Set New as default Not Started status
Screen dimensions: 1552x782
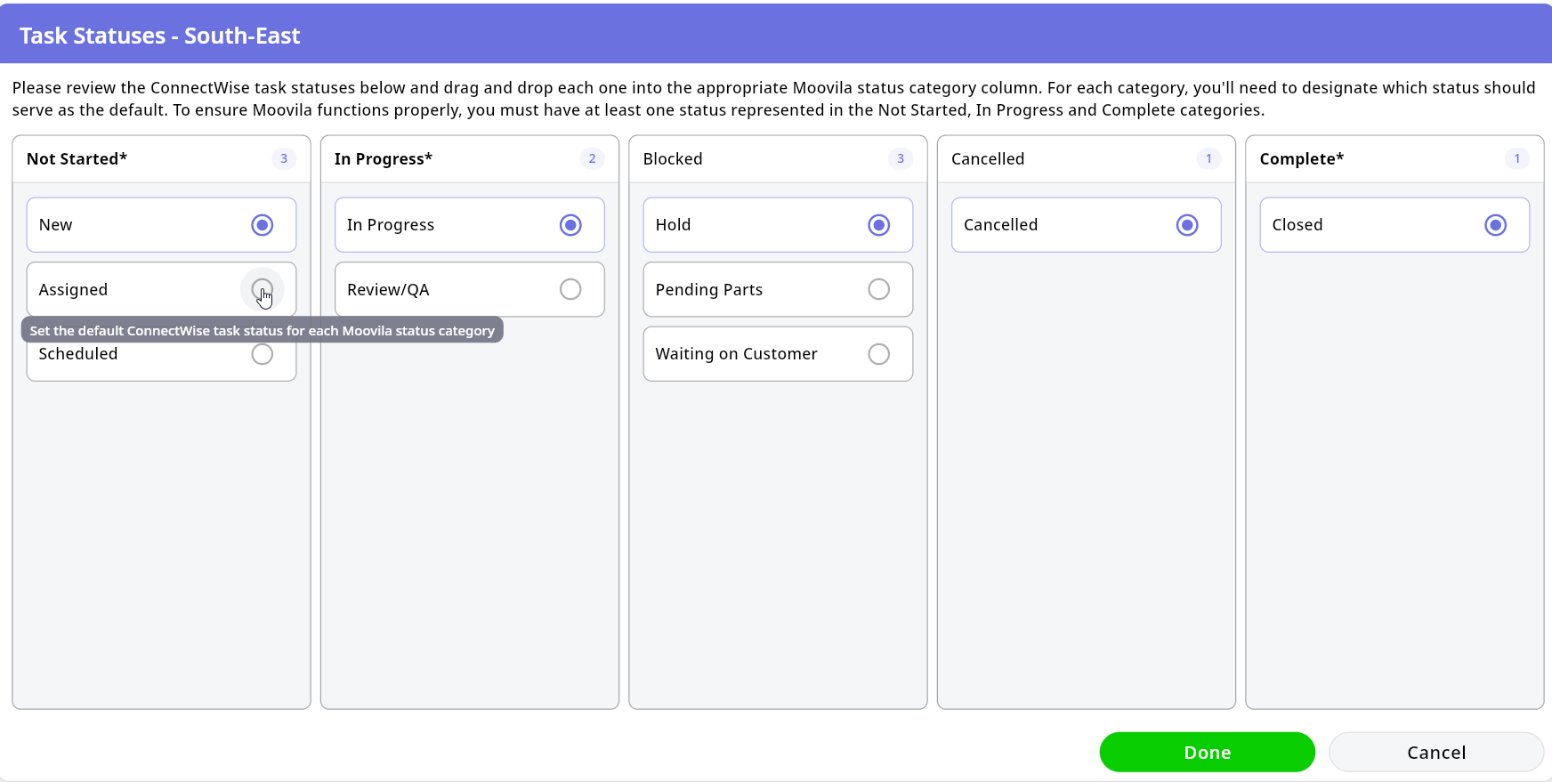click(x=262, y=225)
